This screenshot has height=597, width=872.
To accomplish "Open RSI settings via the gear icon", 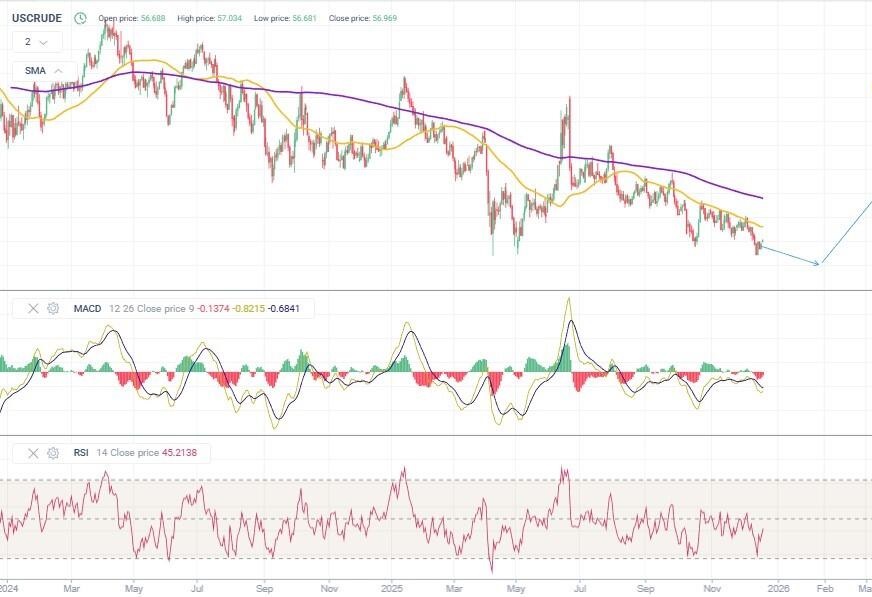I will click(x=53, y=453).
